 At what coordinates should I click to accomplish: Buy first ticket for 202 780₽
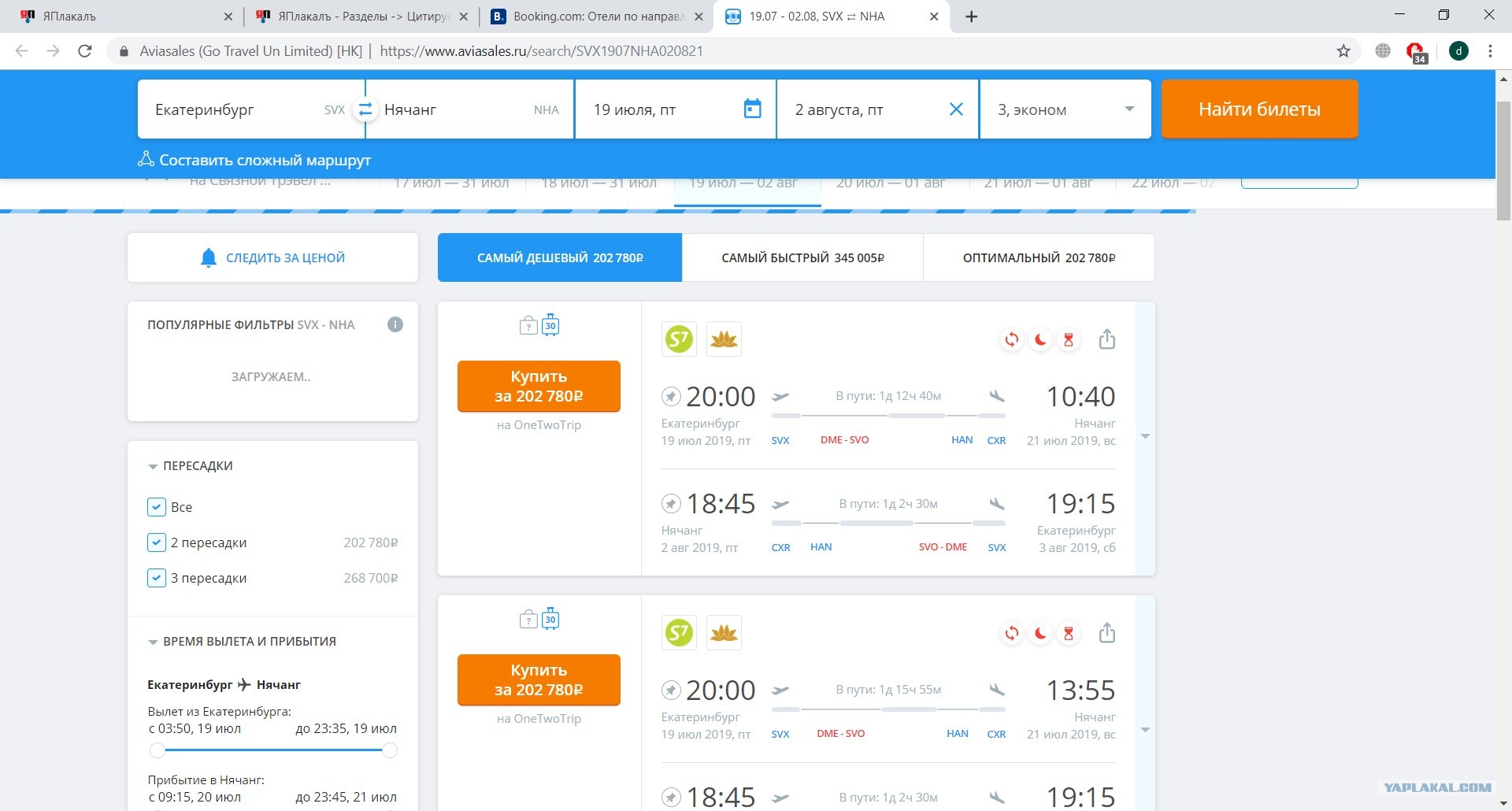pyautogui.click(x=539, y=386)
